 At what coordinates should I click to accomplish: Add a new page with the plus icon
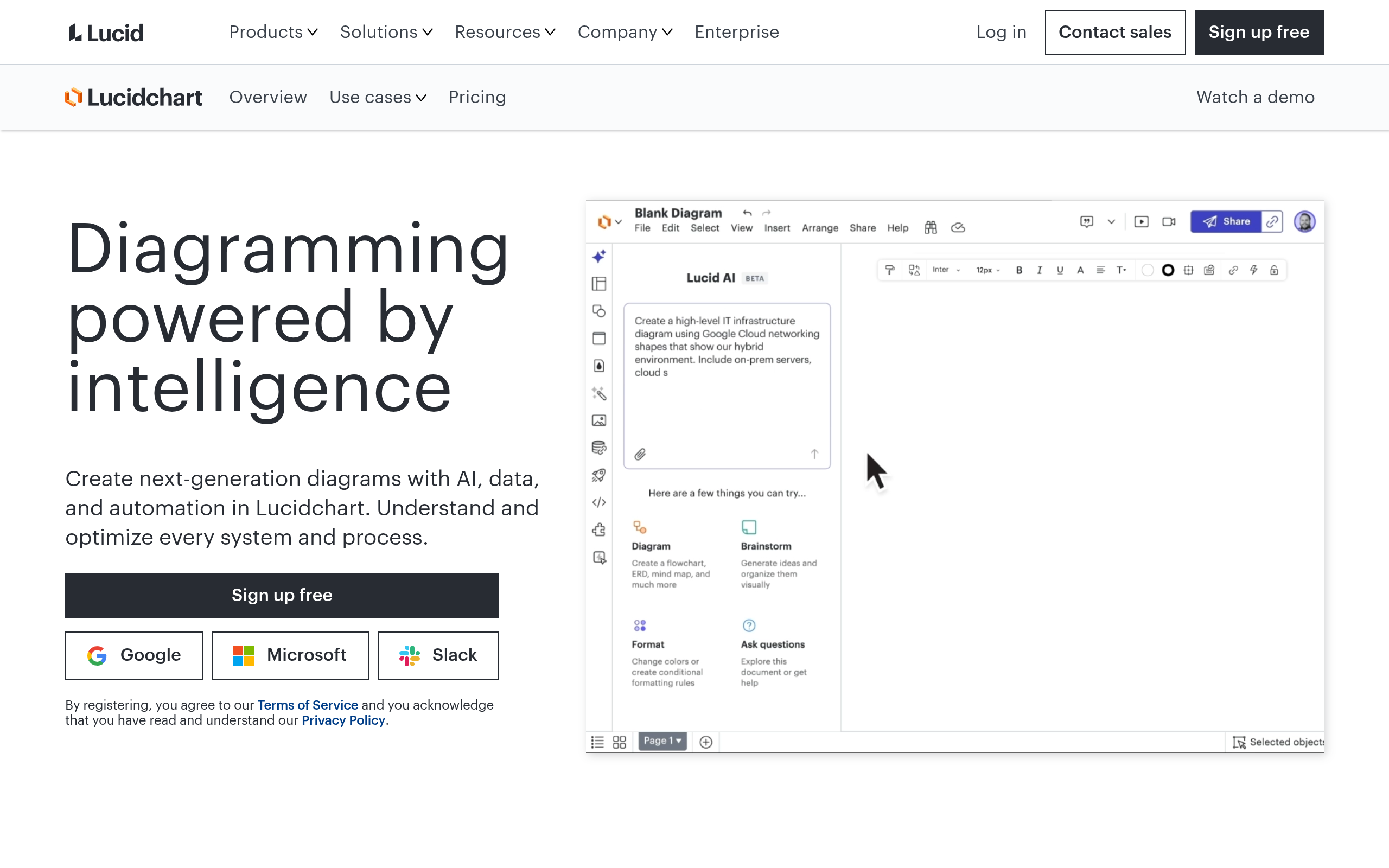click(706, 742)
